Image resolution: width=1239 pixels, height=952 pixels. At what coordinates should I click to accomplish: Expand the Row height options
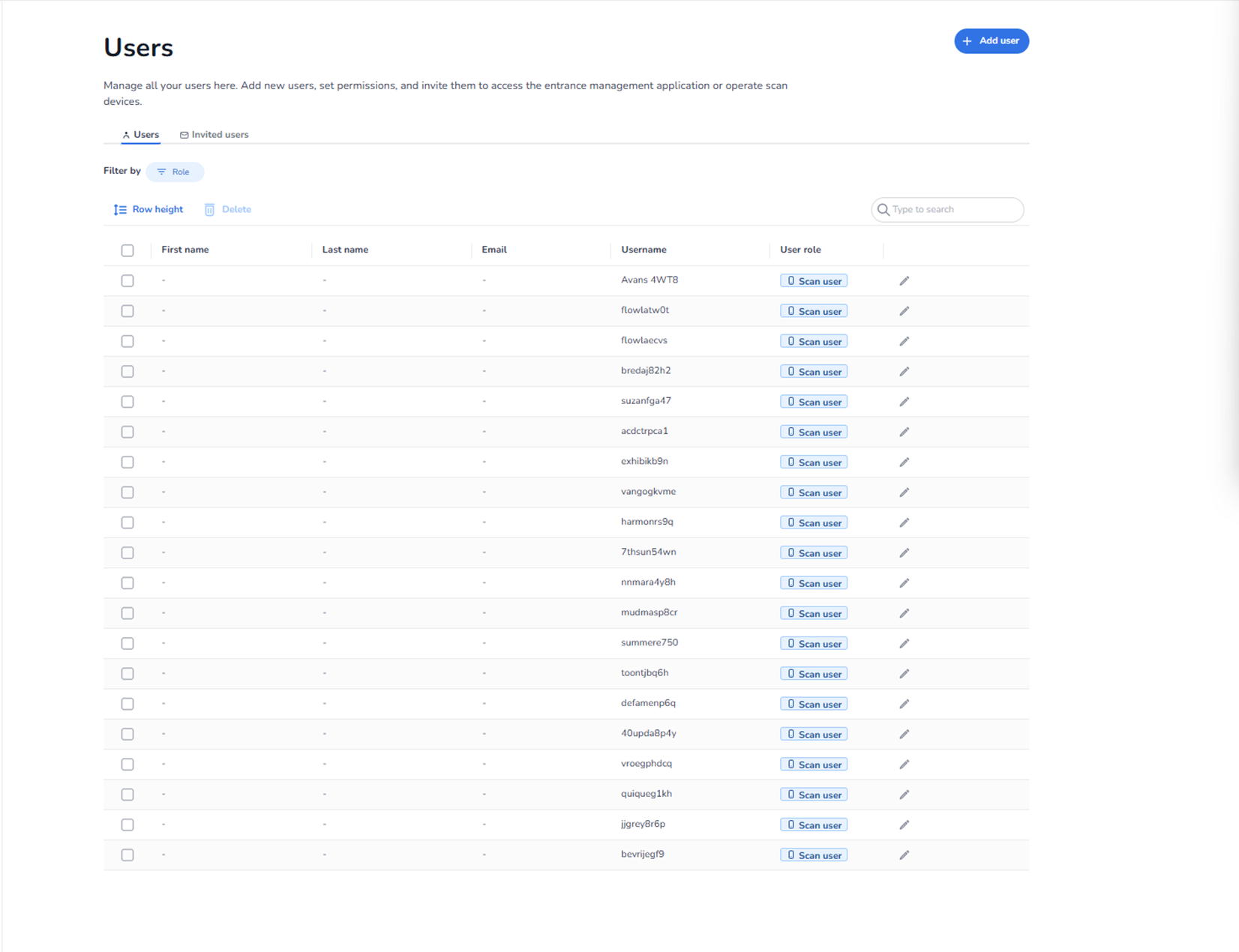(x=148, y=210)
